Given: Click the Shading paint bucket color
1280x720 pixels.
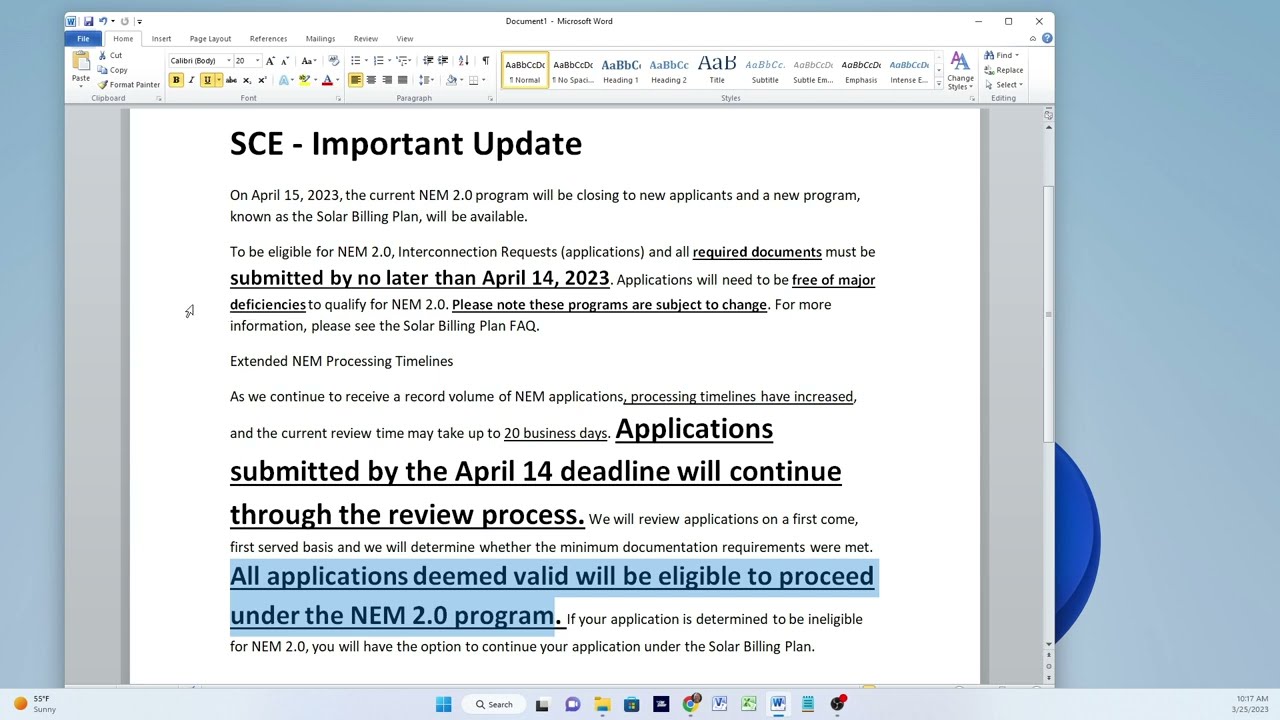Looking at the screenshot, I should (x=451, y=80).
